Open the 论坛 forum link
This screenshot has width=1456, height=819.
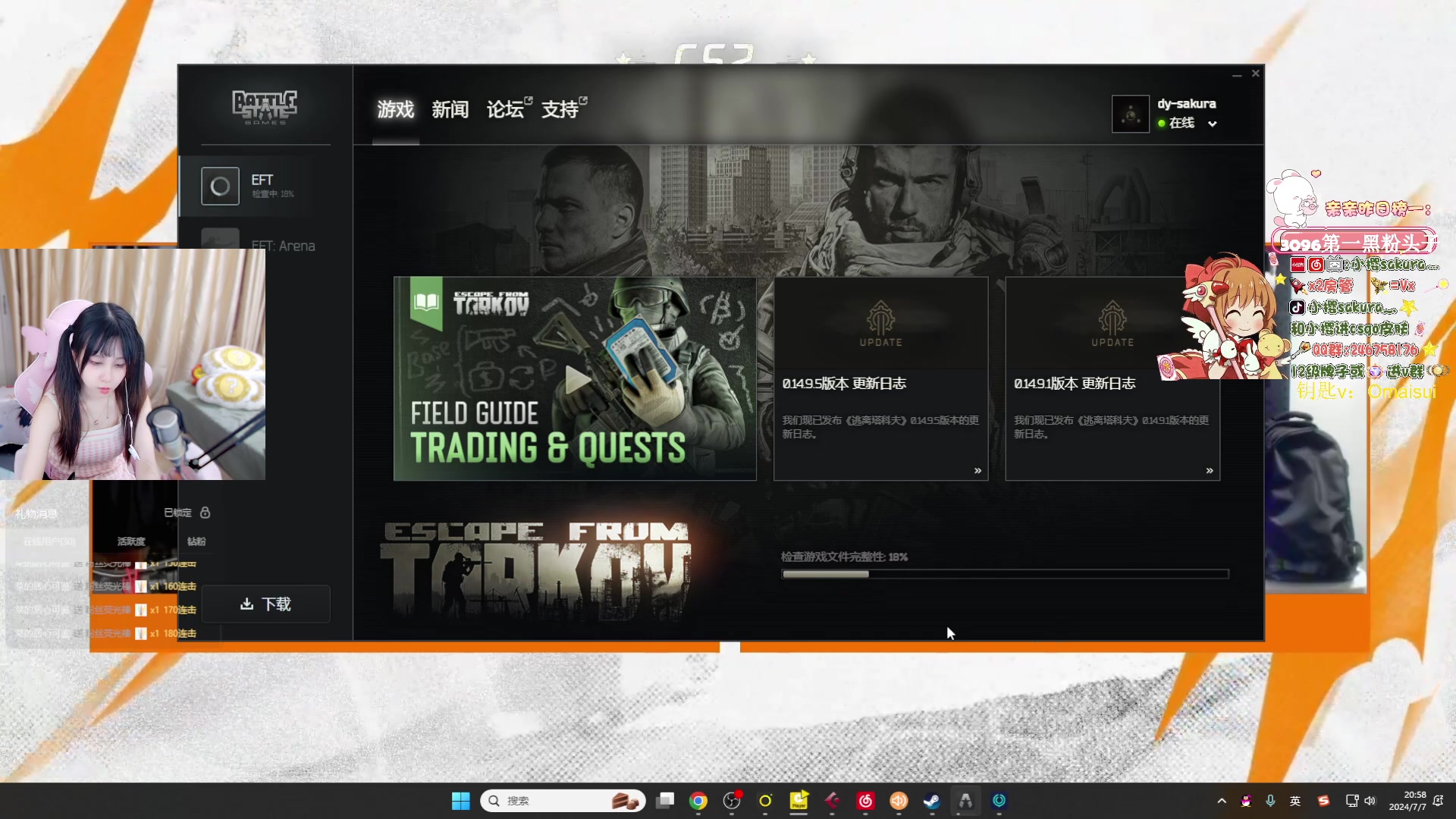506,110
